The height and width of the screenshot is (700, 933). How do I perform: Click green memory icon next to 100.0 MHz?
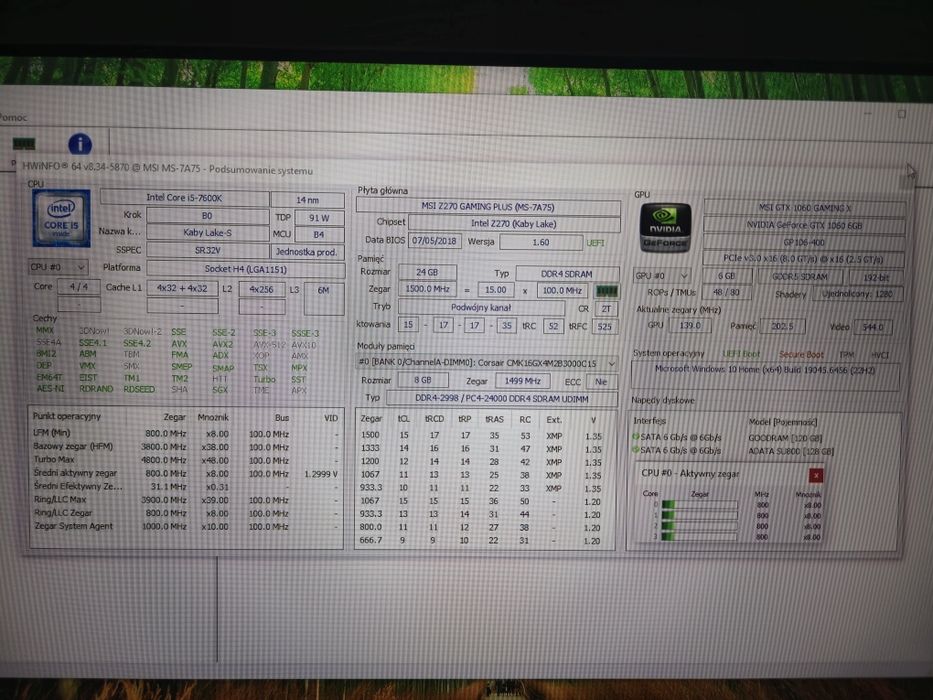pyautogui.click(x=607, y=291)
